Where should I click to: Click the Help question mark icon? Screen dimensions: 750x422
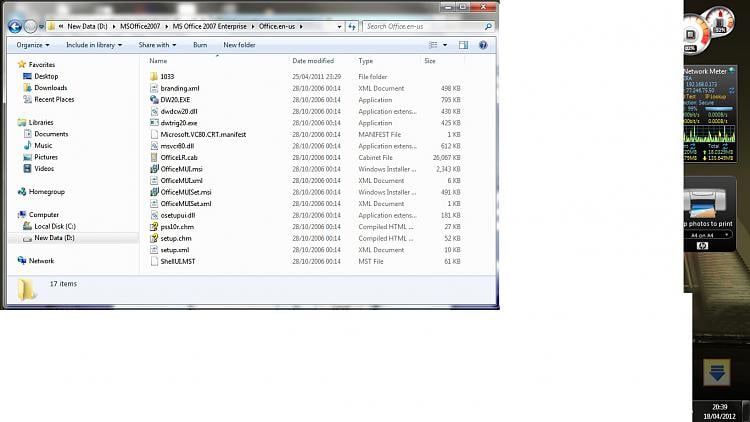tap(483, 45)
